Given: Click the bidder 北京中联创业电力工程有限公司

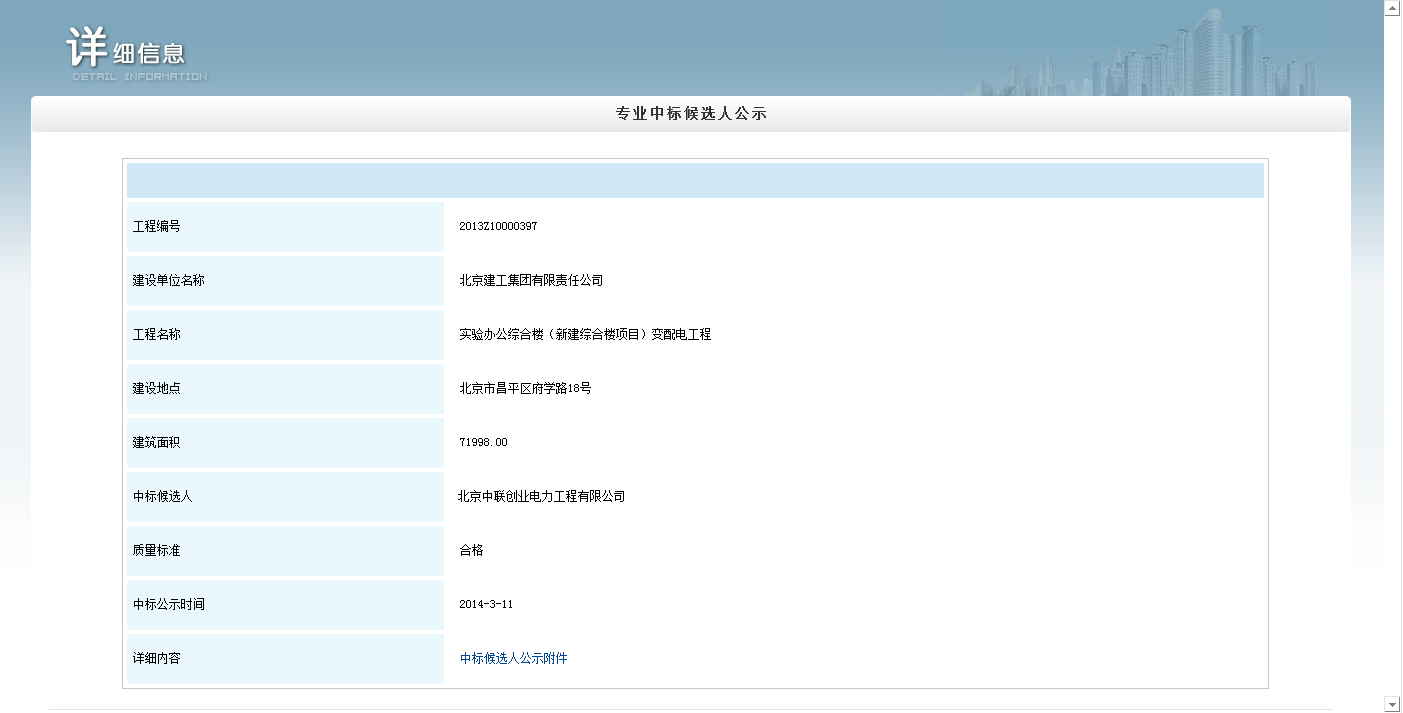Looking at the screenshot, I should 541,497.
